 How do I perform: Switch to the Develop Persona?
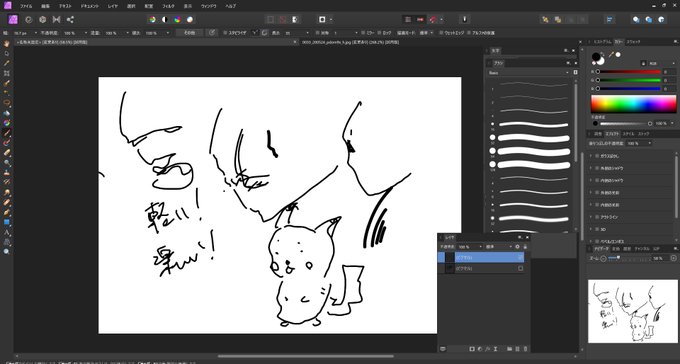pyautogui.click(x=42, y=20)
